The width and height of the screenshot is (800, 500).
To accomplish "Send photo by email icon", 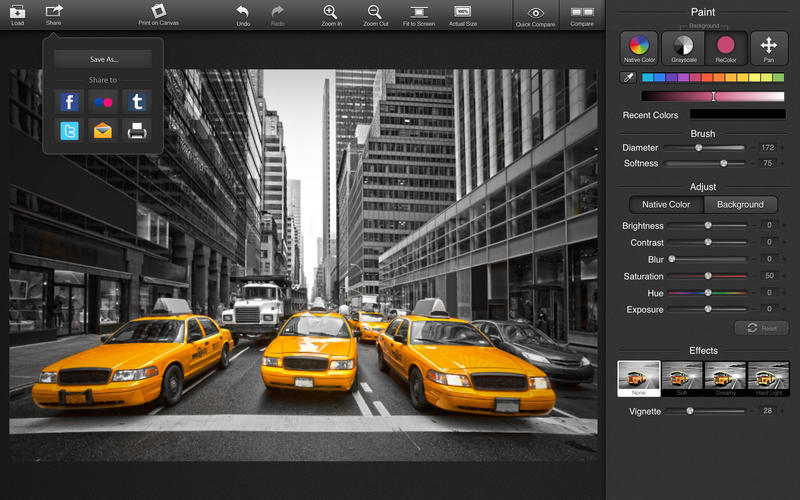I will coord(103,130).
